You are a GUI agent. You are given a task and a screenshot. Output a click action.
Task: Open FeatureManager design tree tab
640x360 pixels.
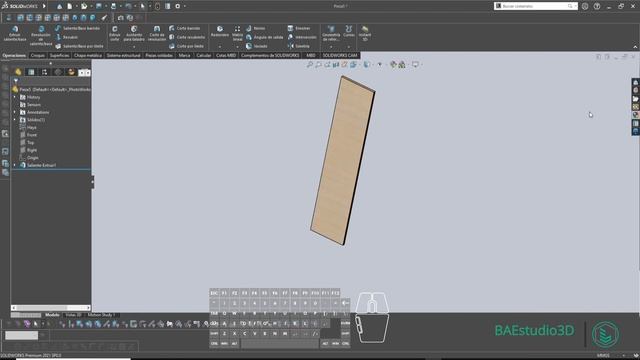pos(18,72)
